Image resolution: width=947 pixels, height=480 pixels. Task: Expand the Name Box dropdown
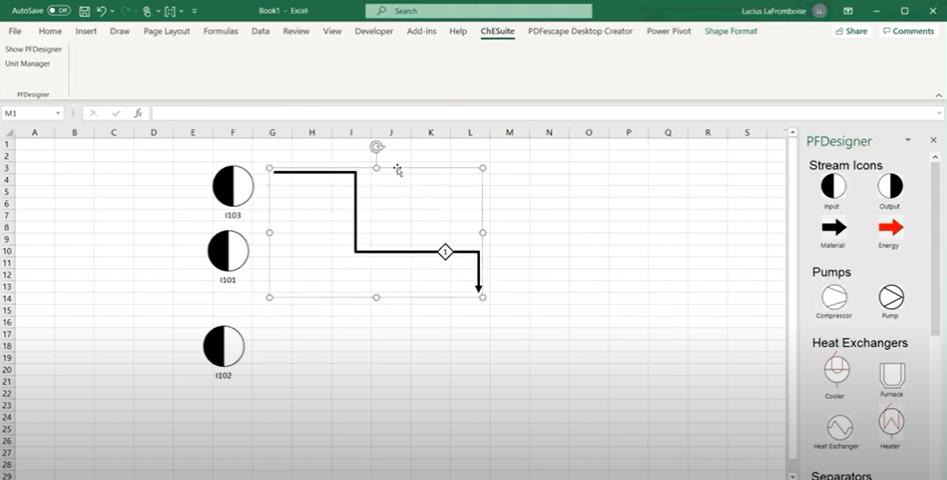[x=58, y=113]
